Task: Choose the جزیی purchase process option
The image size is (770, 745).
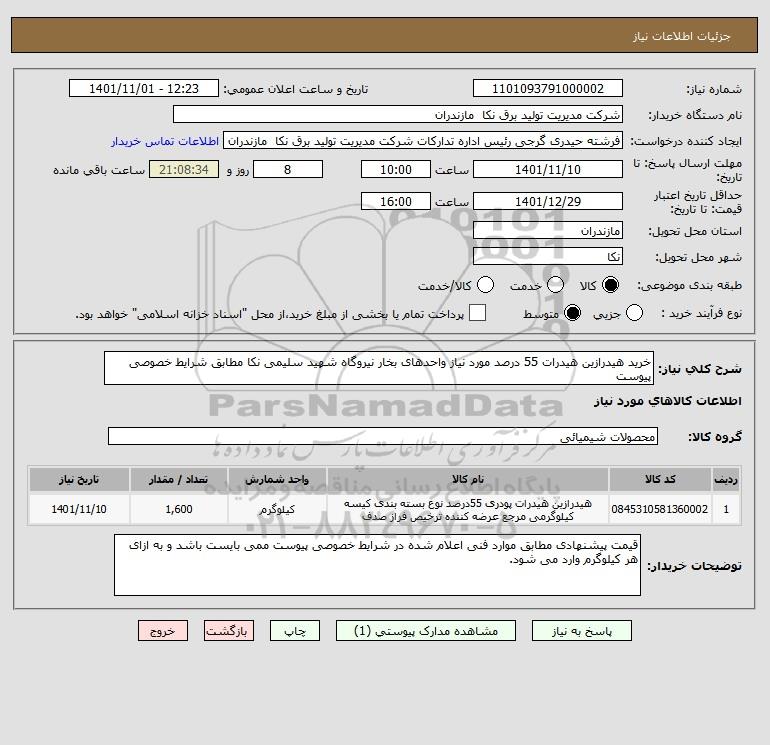Action: pos(634,313)
